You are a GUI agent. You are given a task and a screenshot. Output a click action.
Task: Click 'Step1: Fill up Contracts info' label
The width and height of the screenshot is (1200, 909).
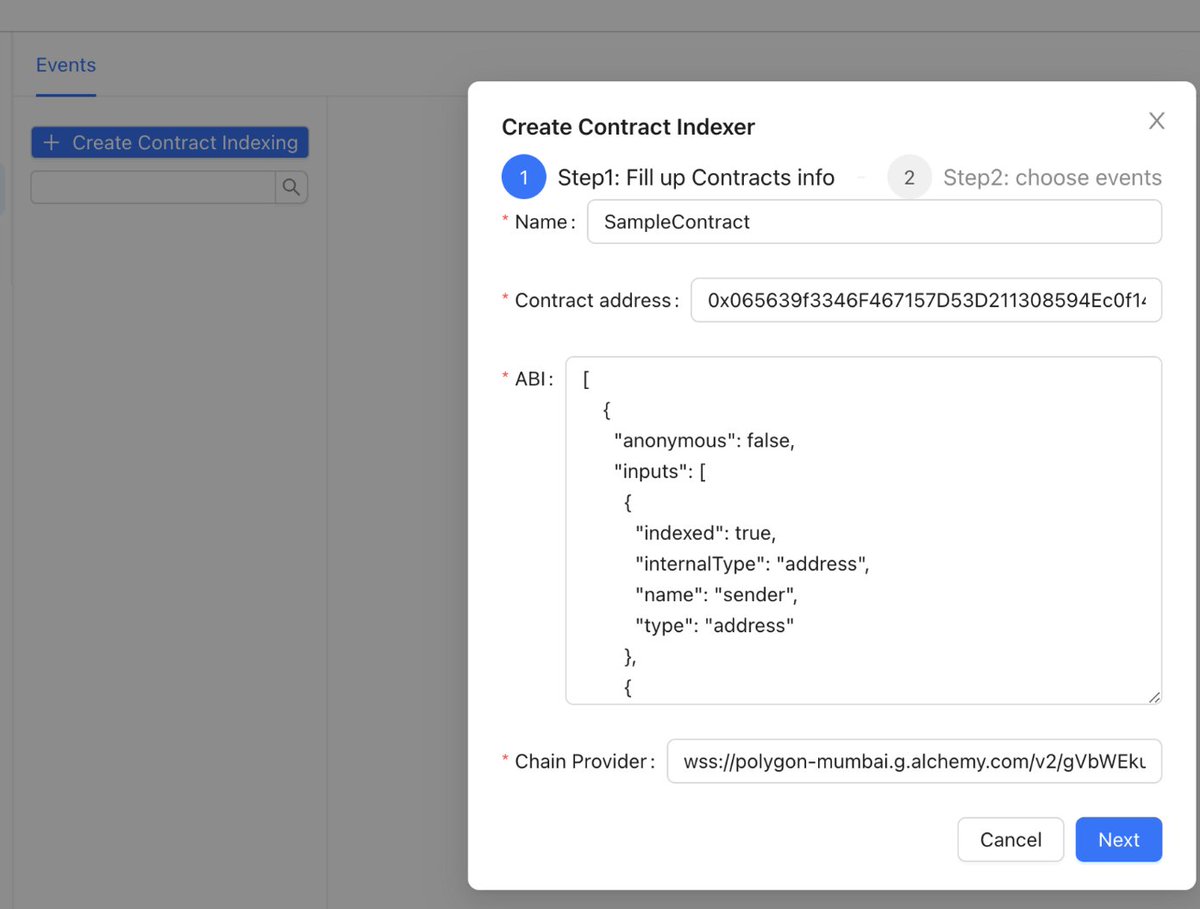pos(696,178)
